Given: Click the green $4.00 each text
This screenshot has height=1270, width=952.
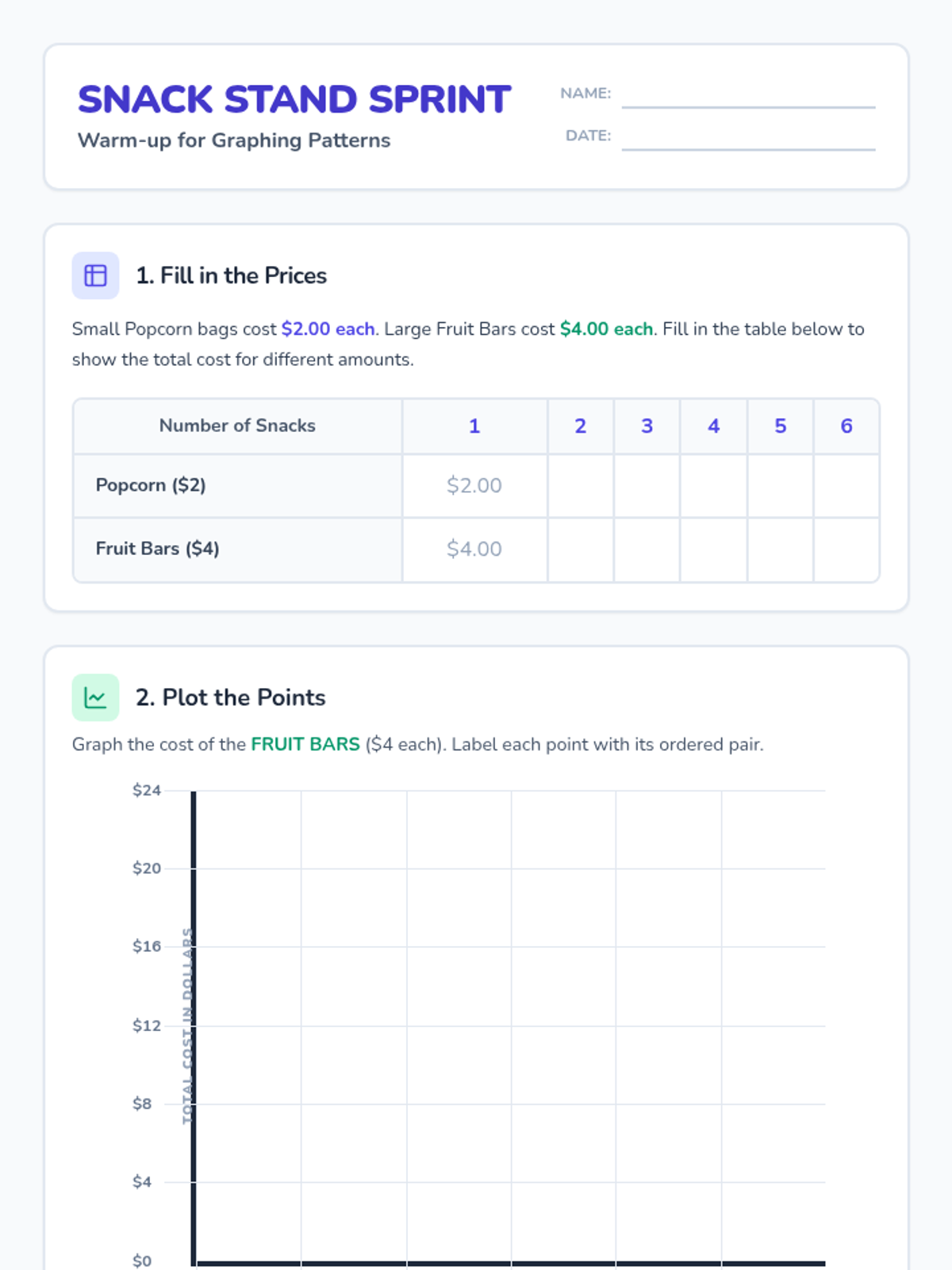Looking at the screenshot, I should pos(606,329).
